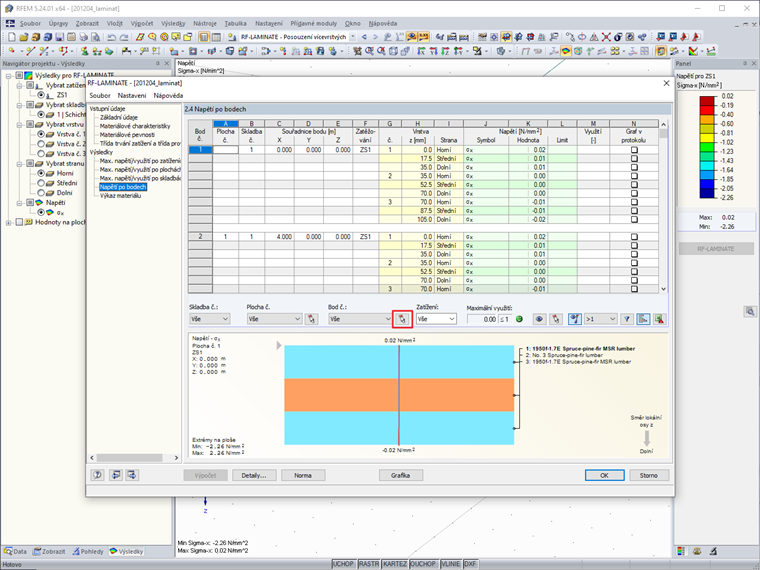Open the Zatížení dropdown

coord(436,319)
